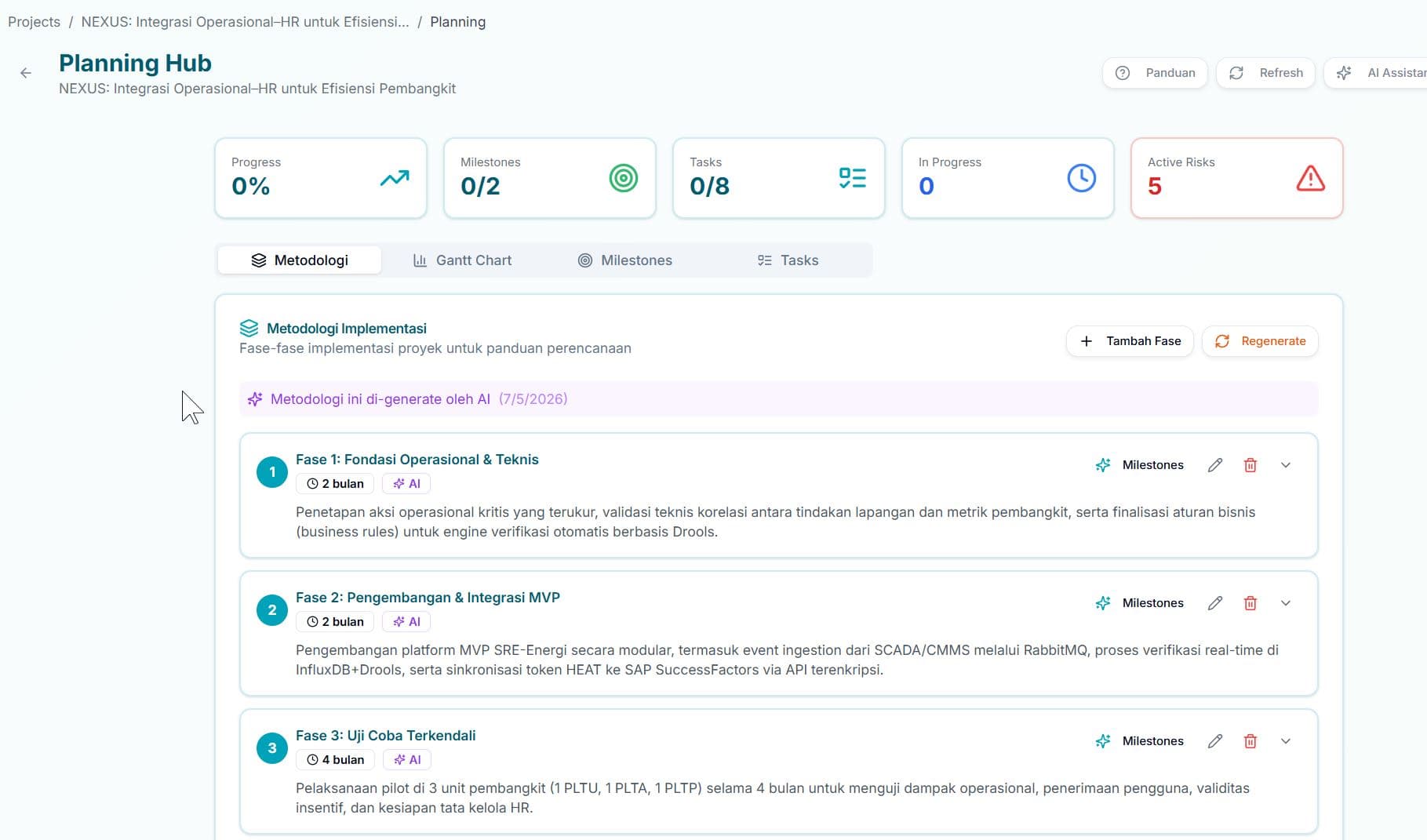This screenshot has width=1427, height=840.
Task: Click the Projects breadcrumb link
Action: [34, 22]
